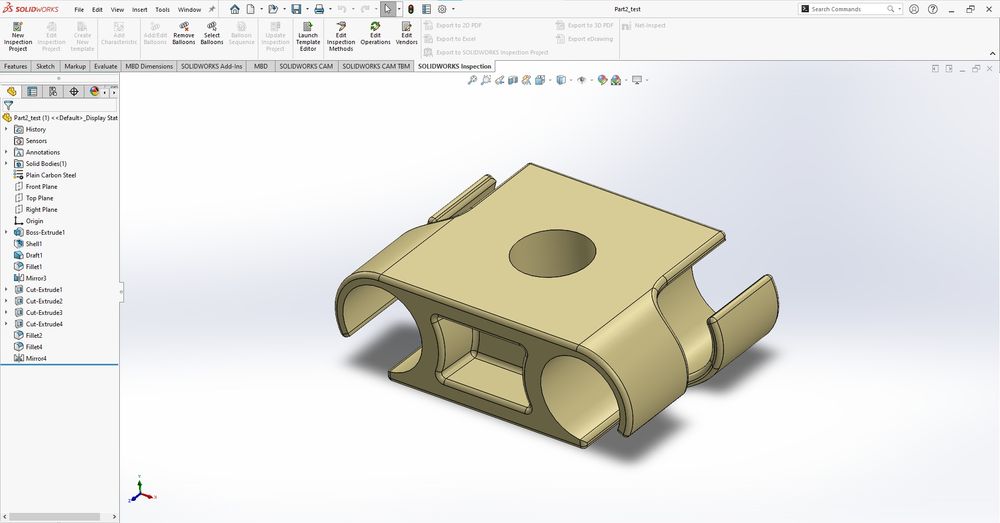
Task: Open the Tools menu
Action: pyautogui.click(x=163, y=10)
